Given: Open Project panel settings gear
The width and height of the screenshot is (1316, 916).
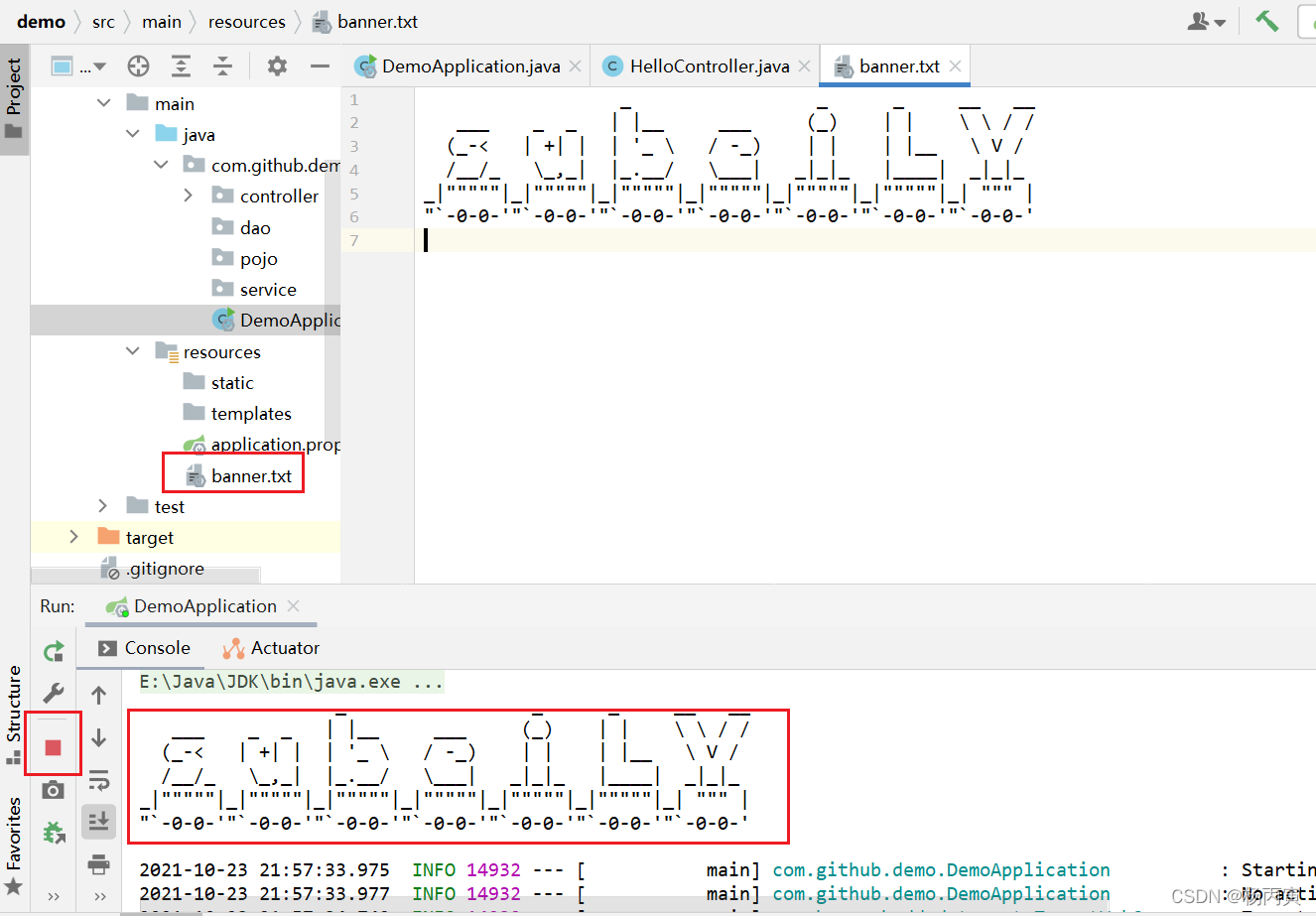Looking at the screenshot, I should click(x=277, y=66).
